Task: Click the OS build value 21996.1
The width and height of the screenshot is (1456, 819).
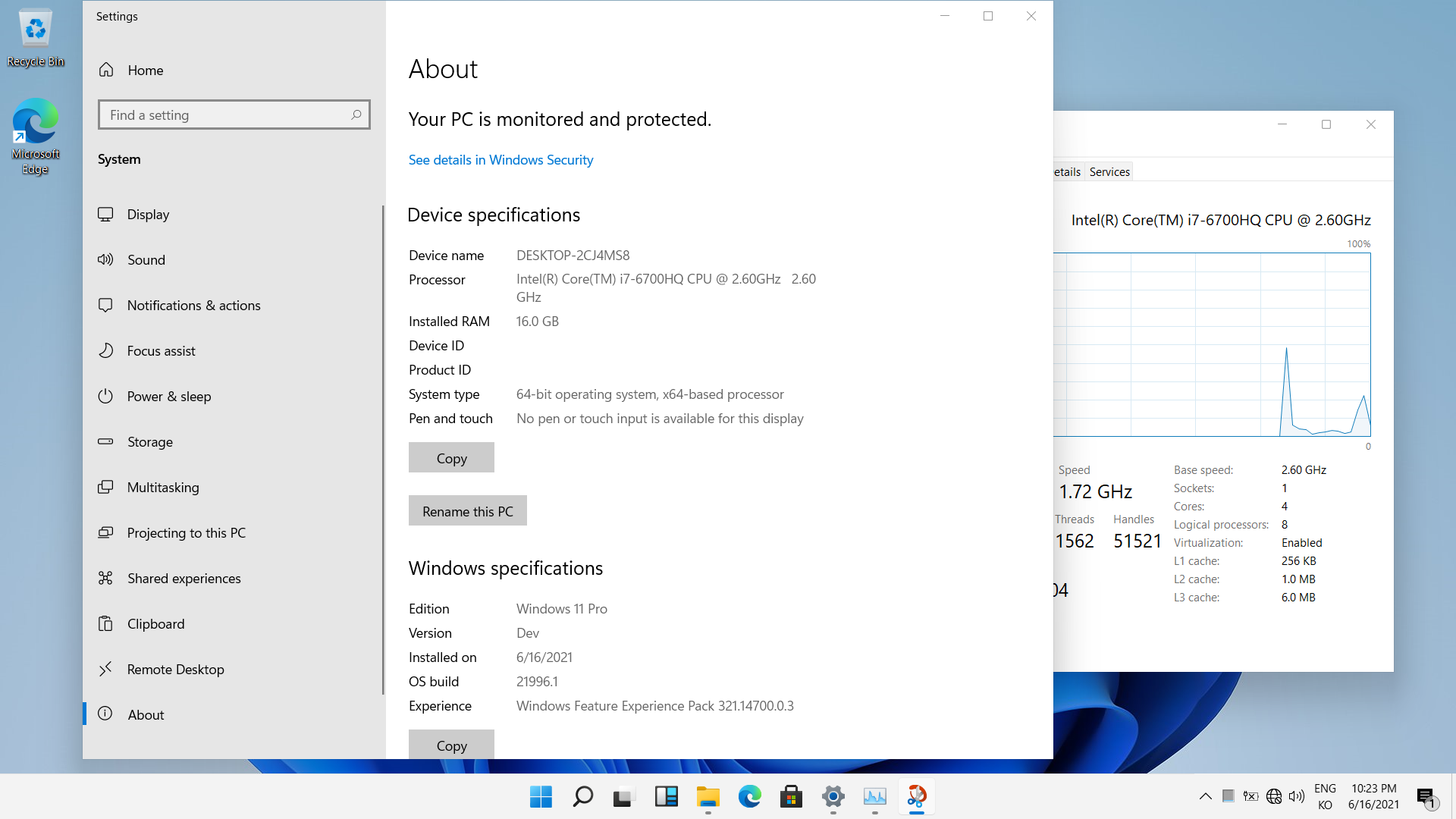Action: click(x=537, y=682)
